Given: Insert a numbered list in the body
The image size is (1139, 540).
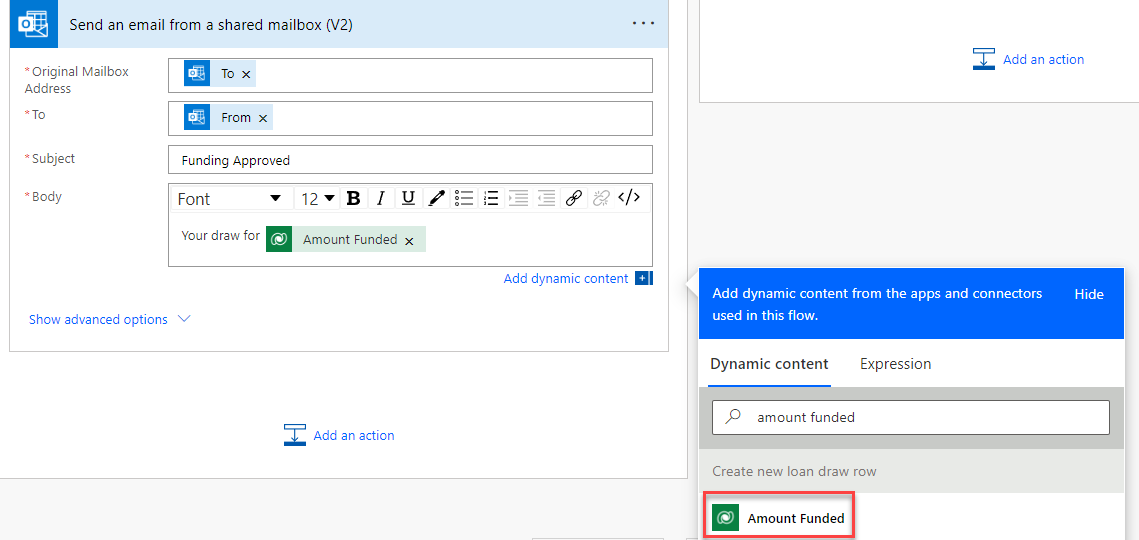Looking at the screenshot, I should click(x=491, y=198).
